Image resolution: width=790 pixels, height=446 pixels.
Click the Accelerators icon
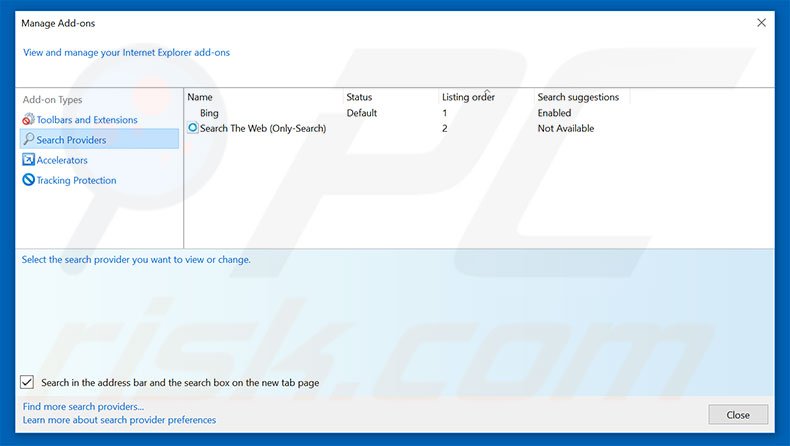click(28, 160)
